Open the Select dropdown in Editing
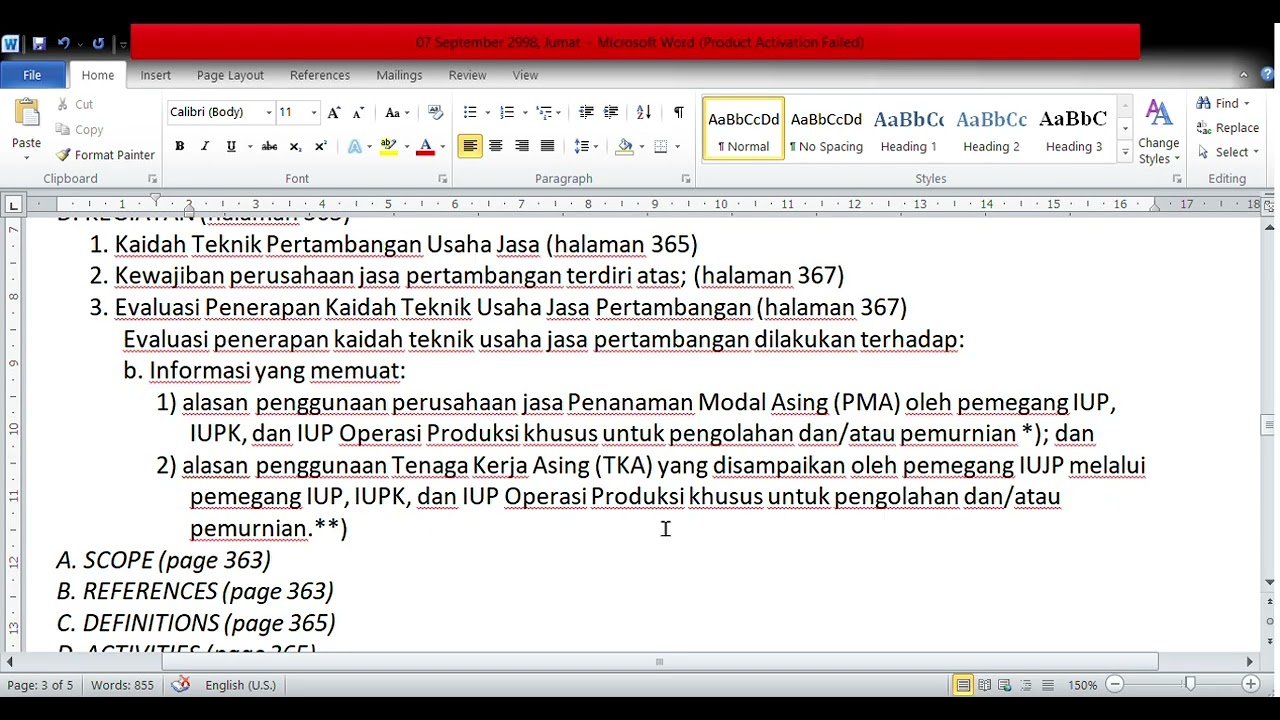The width and height of the screenshot is (1280, 720). click(1229, 152)
